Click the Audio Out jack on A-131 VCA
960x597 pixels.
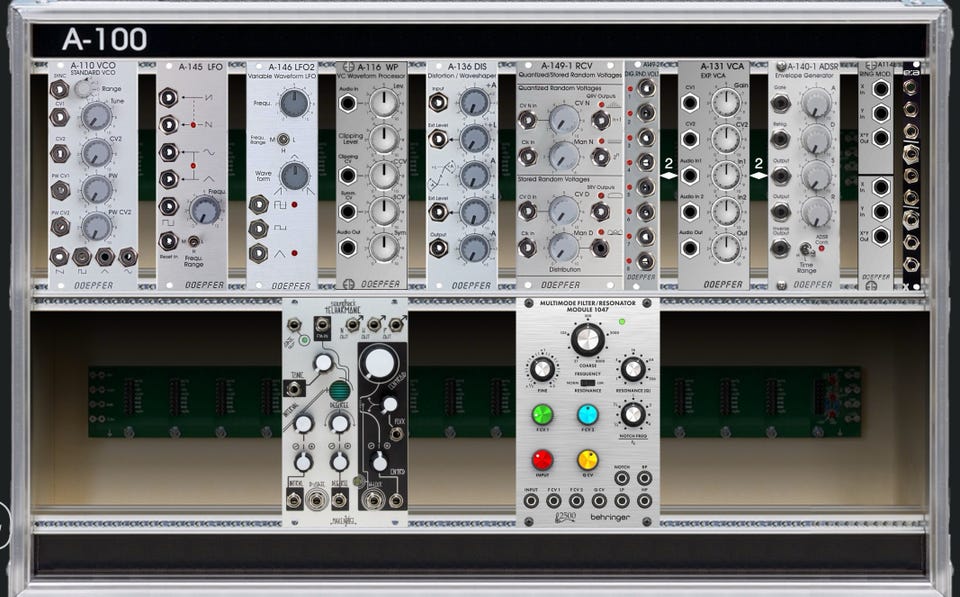[689, 248]
